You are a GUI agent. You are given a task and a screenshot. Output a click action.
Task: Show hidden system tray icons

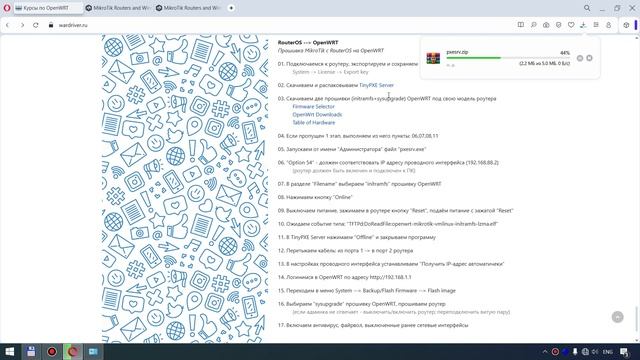coord(545,352)
